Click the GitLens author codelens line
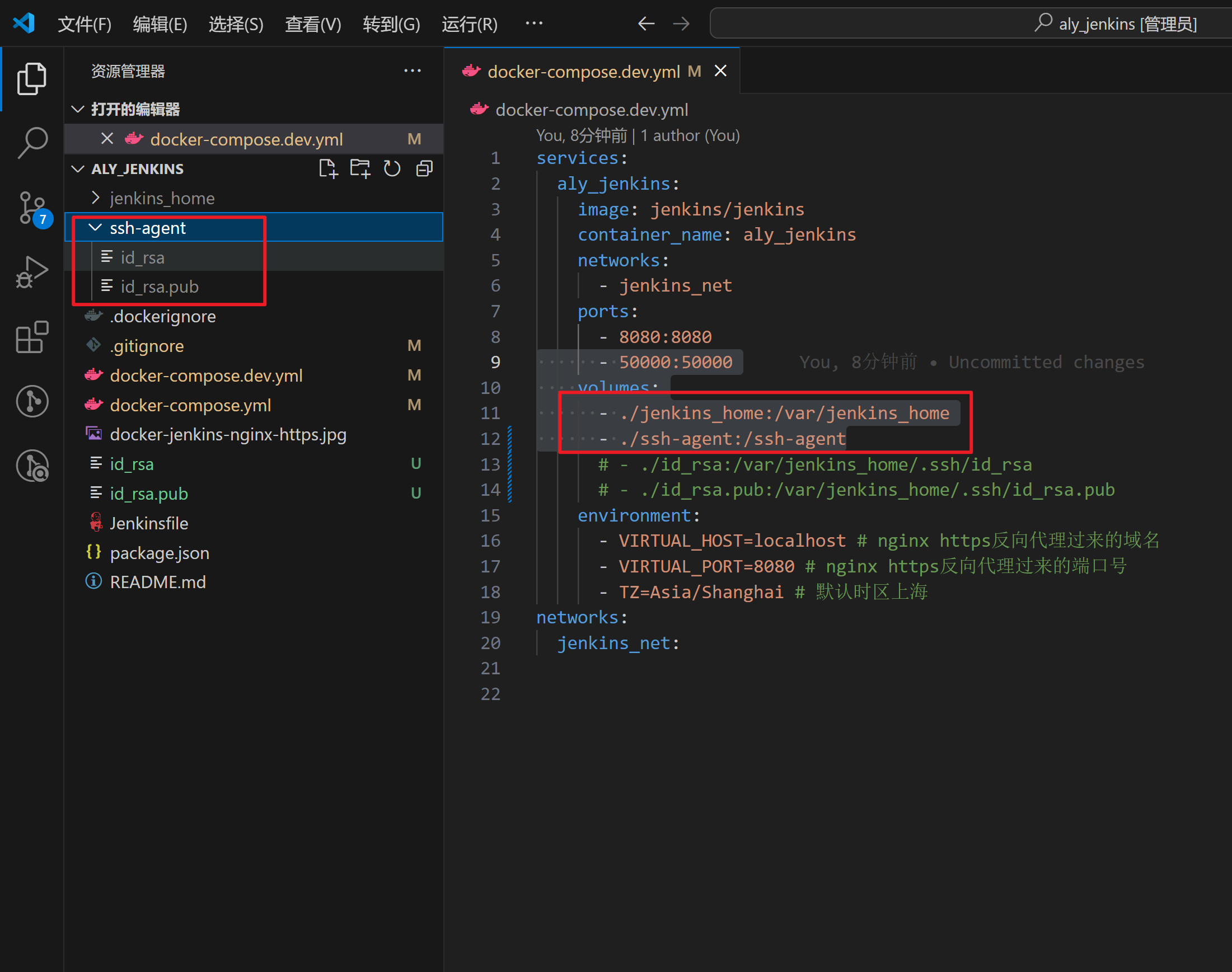The width and height of the screenshot is (1232, 972). 638,135
